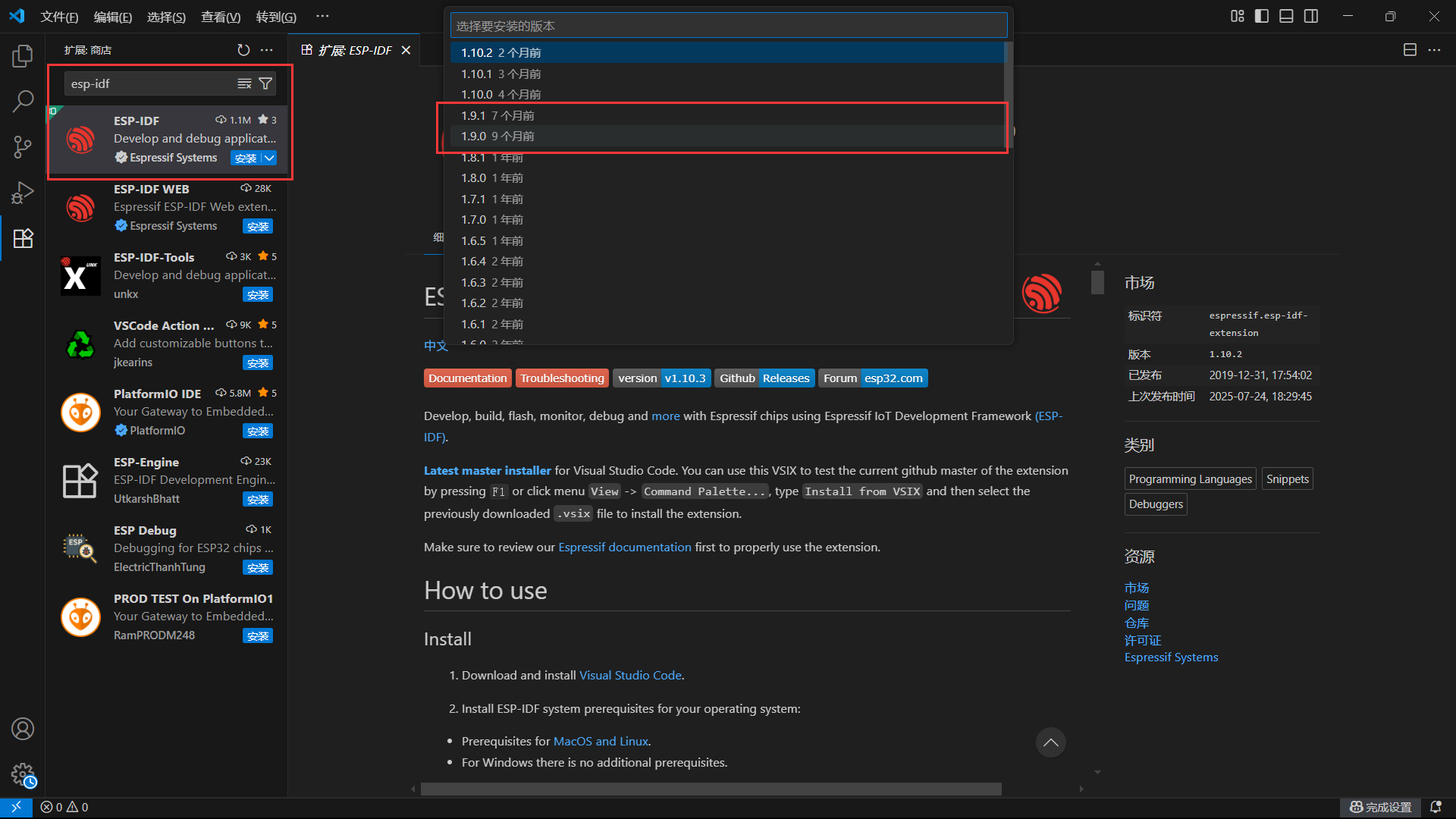Screen dimensions: 1456x819
Task: Open the File (文件) menu
Action: click(59, 17)
